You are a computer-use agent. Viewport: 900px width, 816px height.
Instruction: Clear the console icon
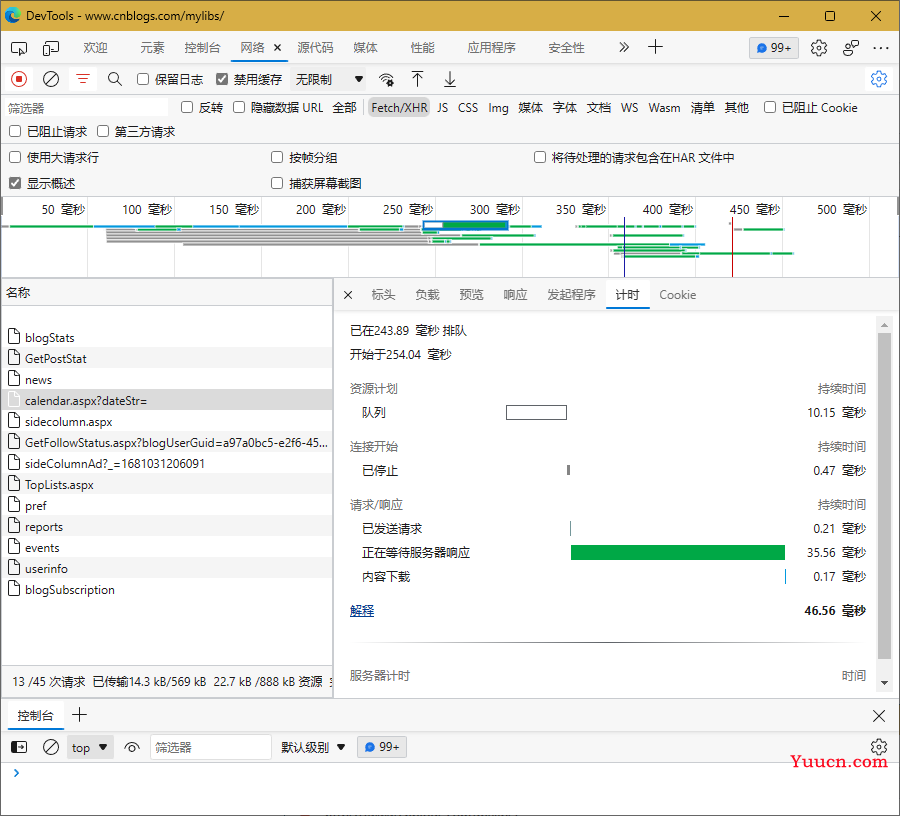click(x=51, y=747)
